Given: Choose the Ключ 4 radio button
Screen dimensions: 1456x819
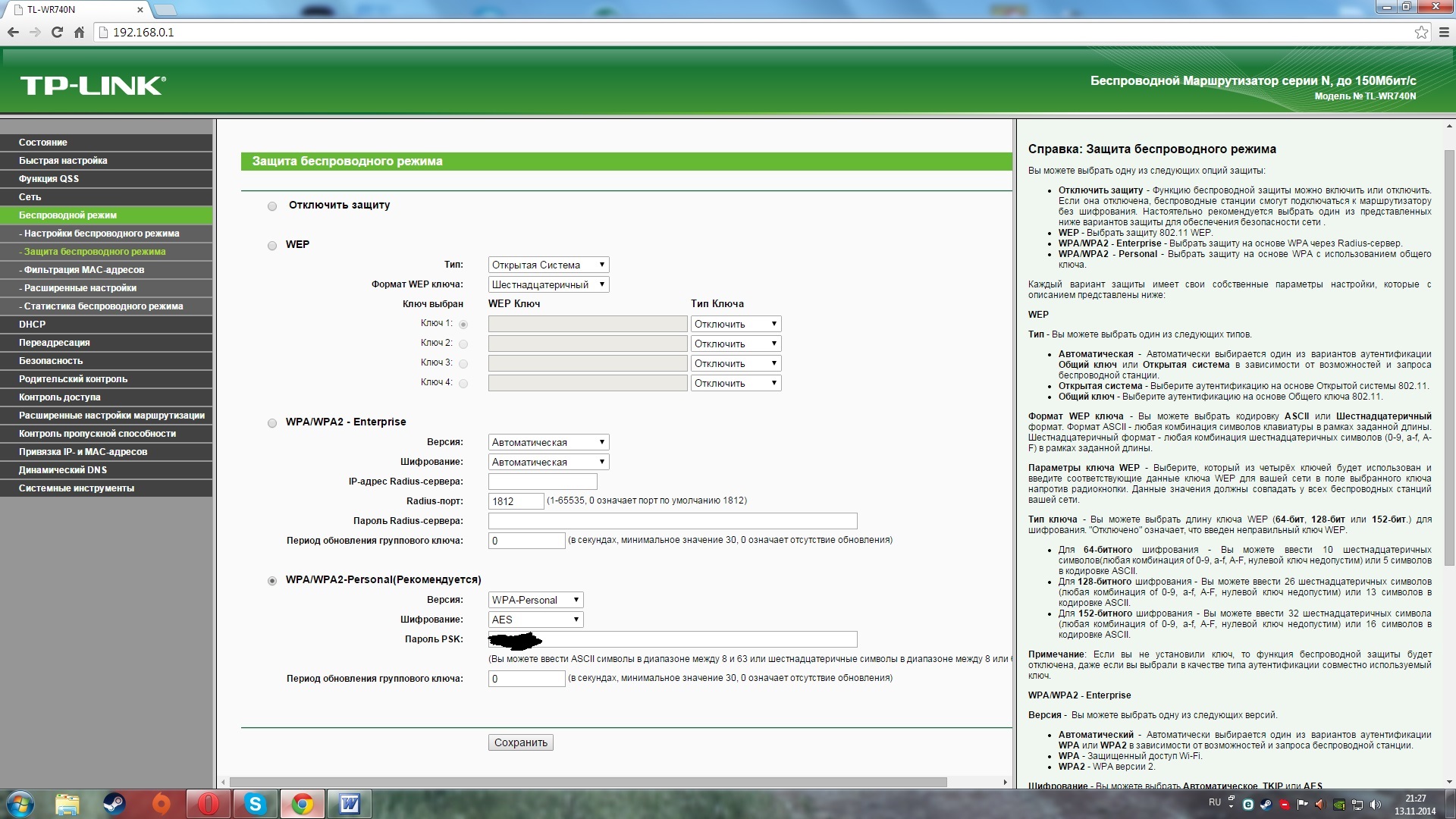Looking at the screenshot, I should (x=463, y=384).
